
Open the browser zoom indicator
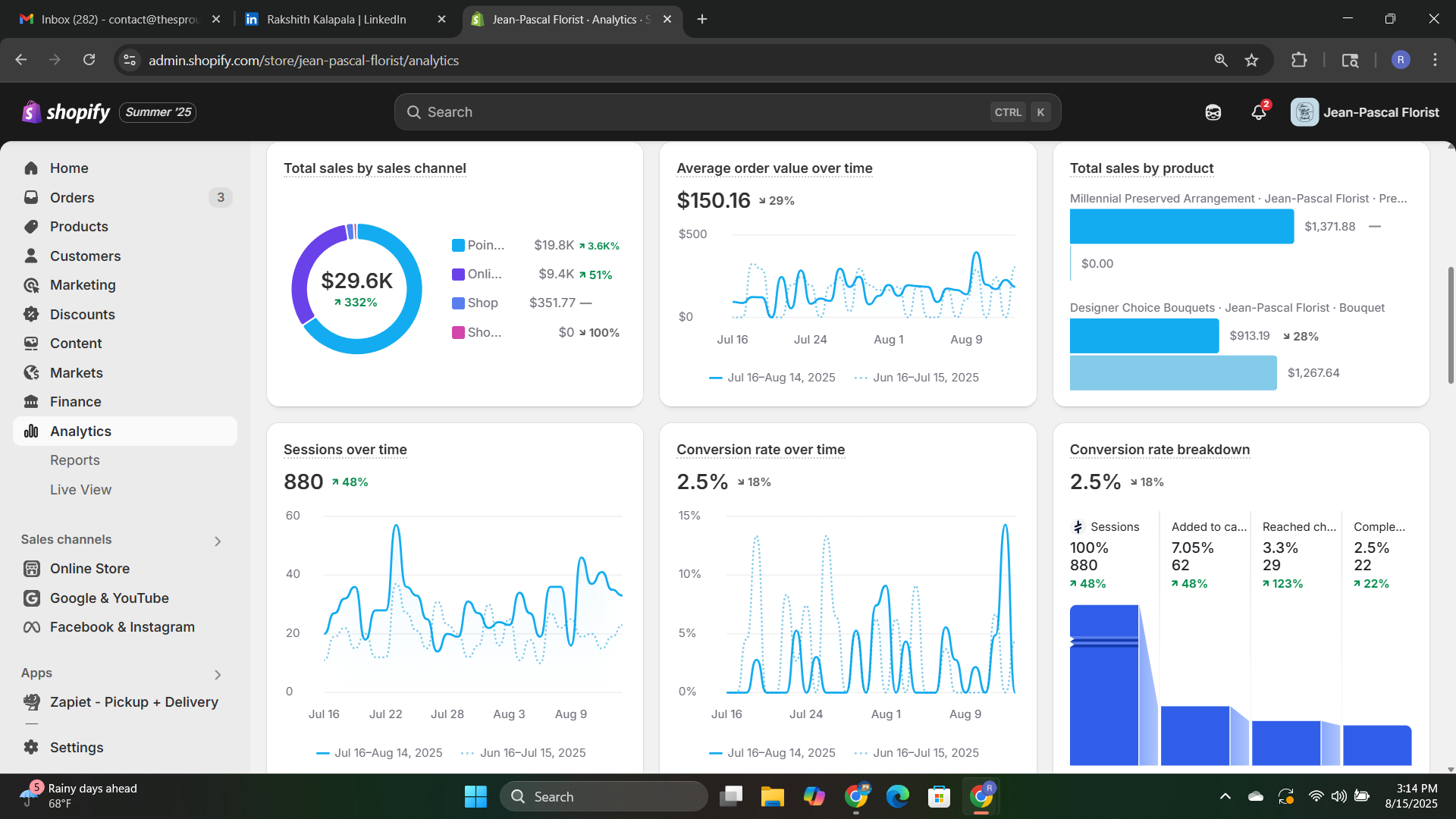pos(1221,60)
